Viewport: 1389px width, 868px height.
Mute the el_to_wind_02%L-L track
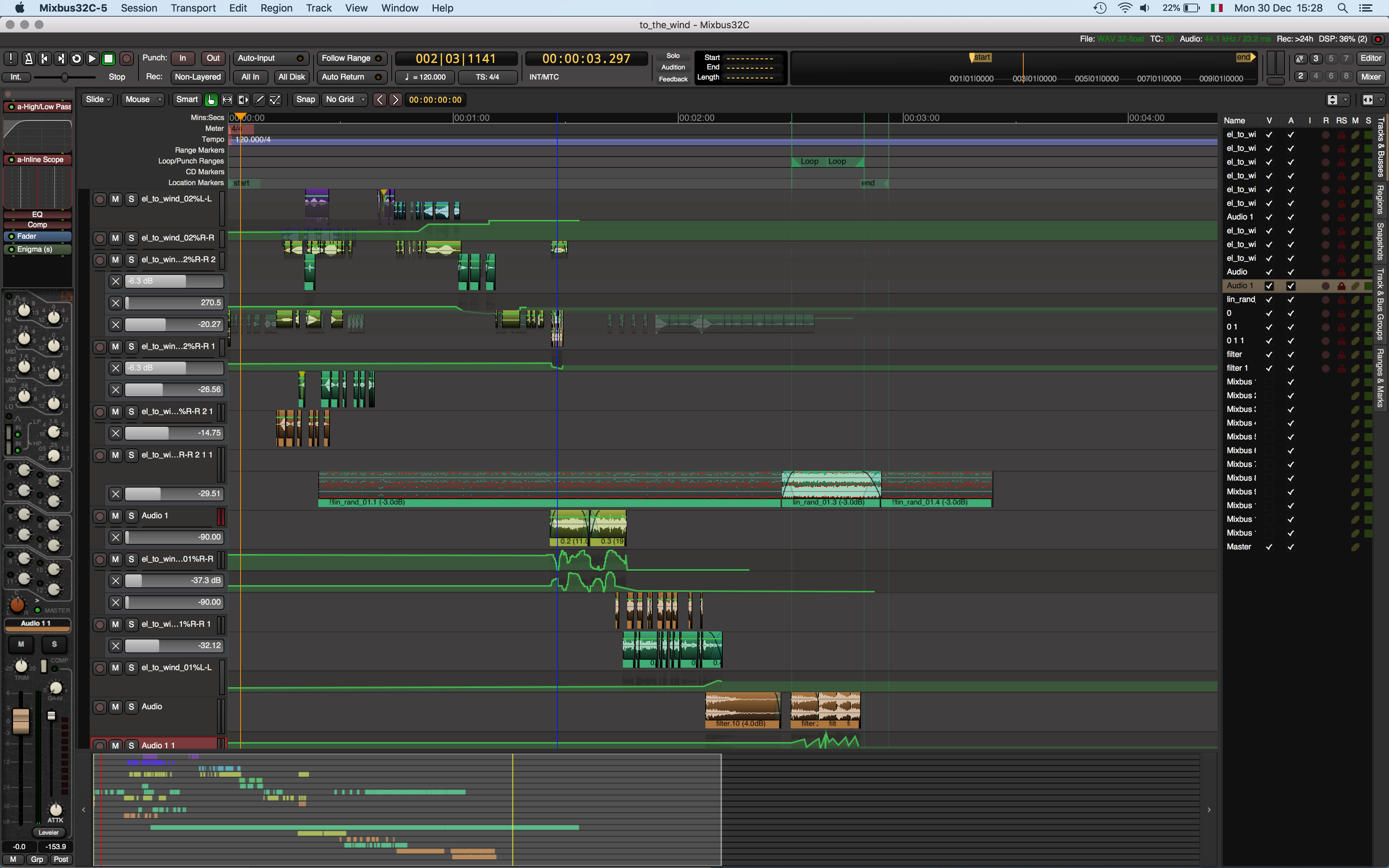pyautogui.click(x=115, y=199)
